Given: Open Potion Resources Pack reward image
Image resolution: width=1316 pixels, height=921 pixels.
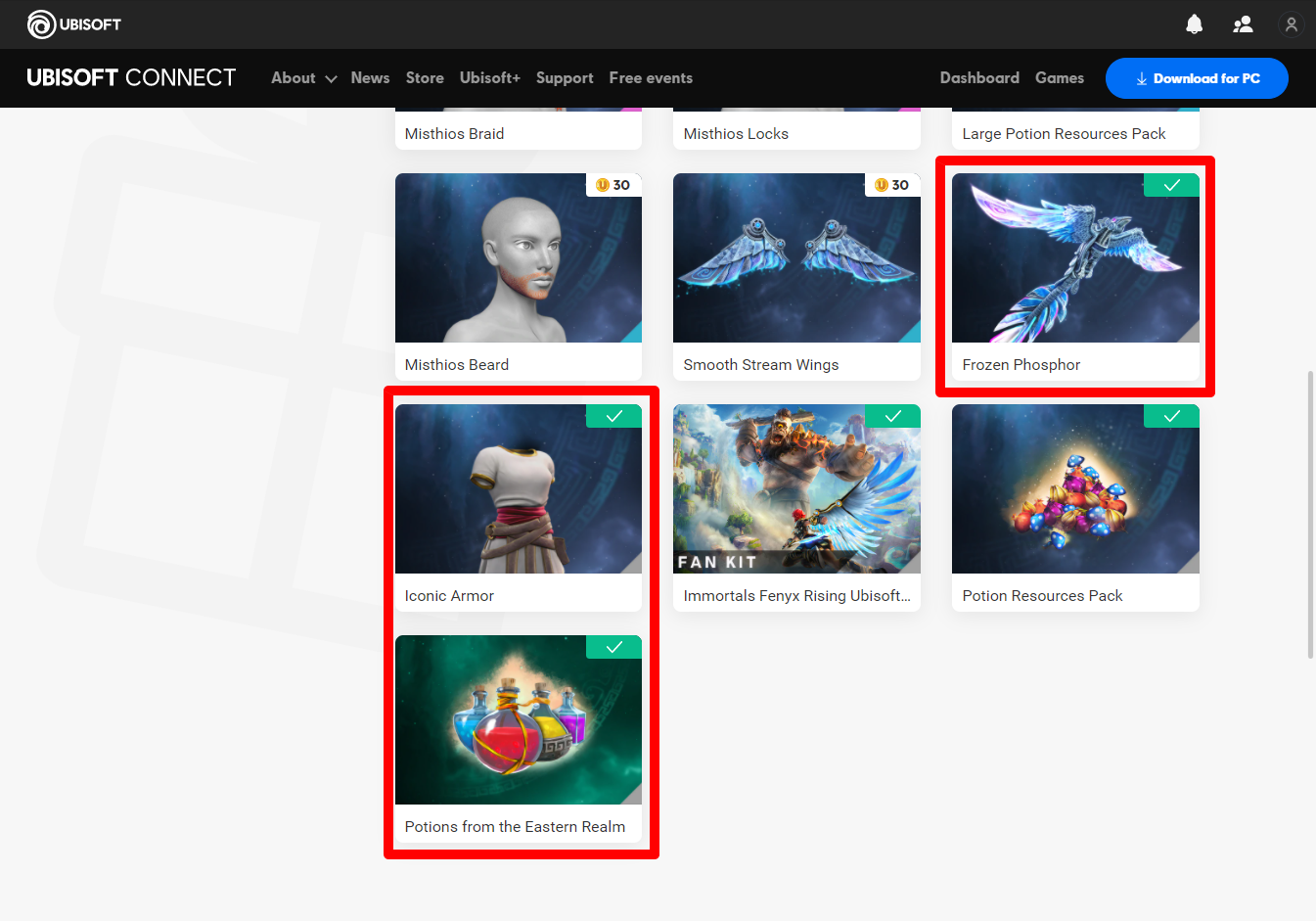Looking at the screenshot, I should [1075, 488].
